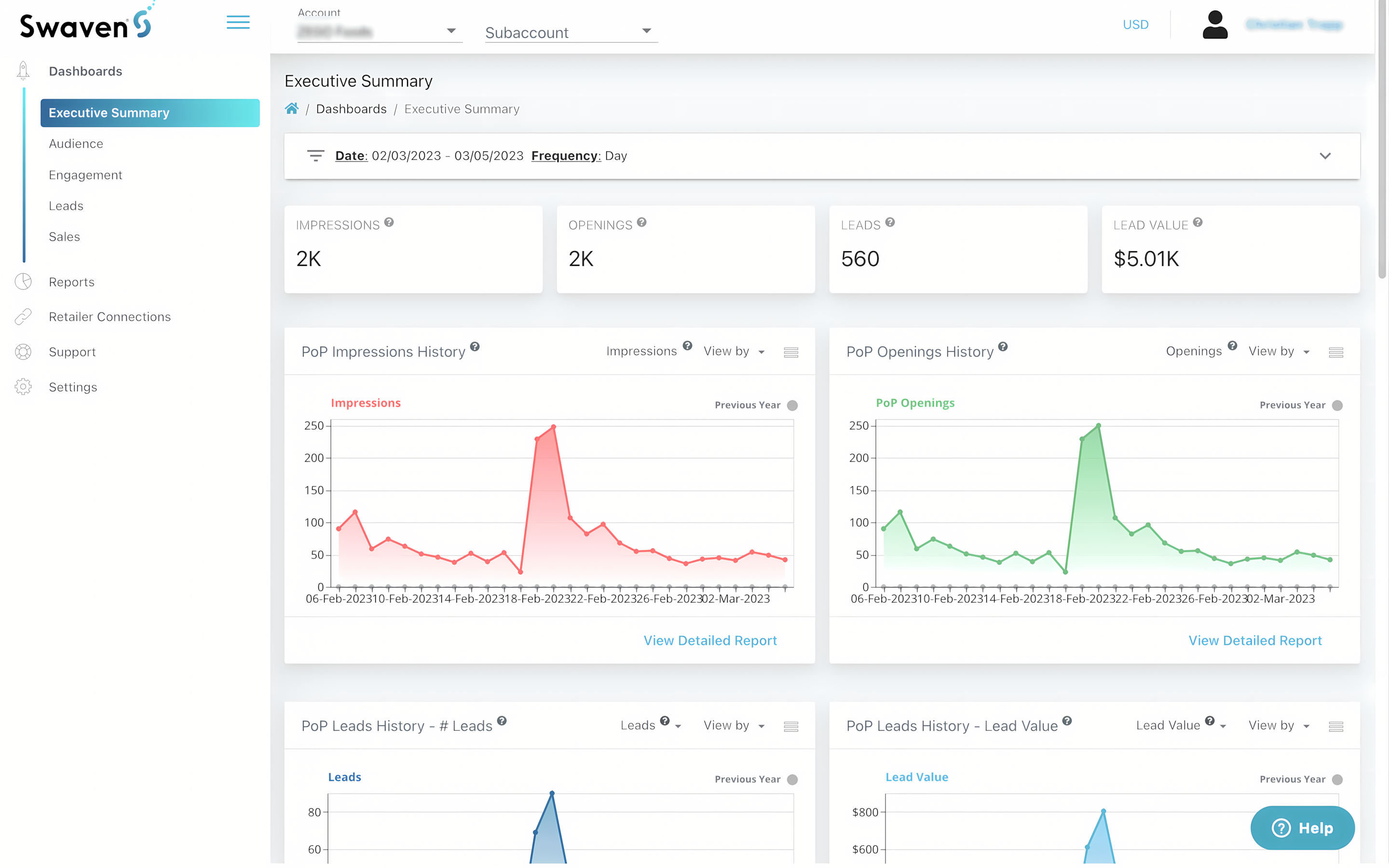Expand the date filter panel chevron
The width and height of the screenshot is (1389, 868).
click(1325, 156)
